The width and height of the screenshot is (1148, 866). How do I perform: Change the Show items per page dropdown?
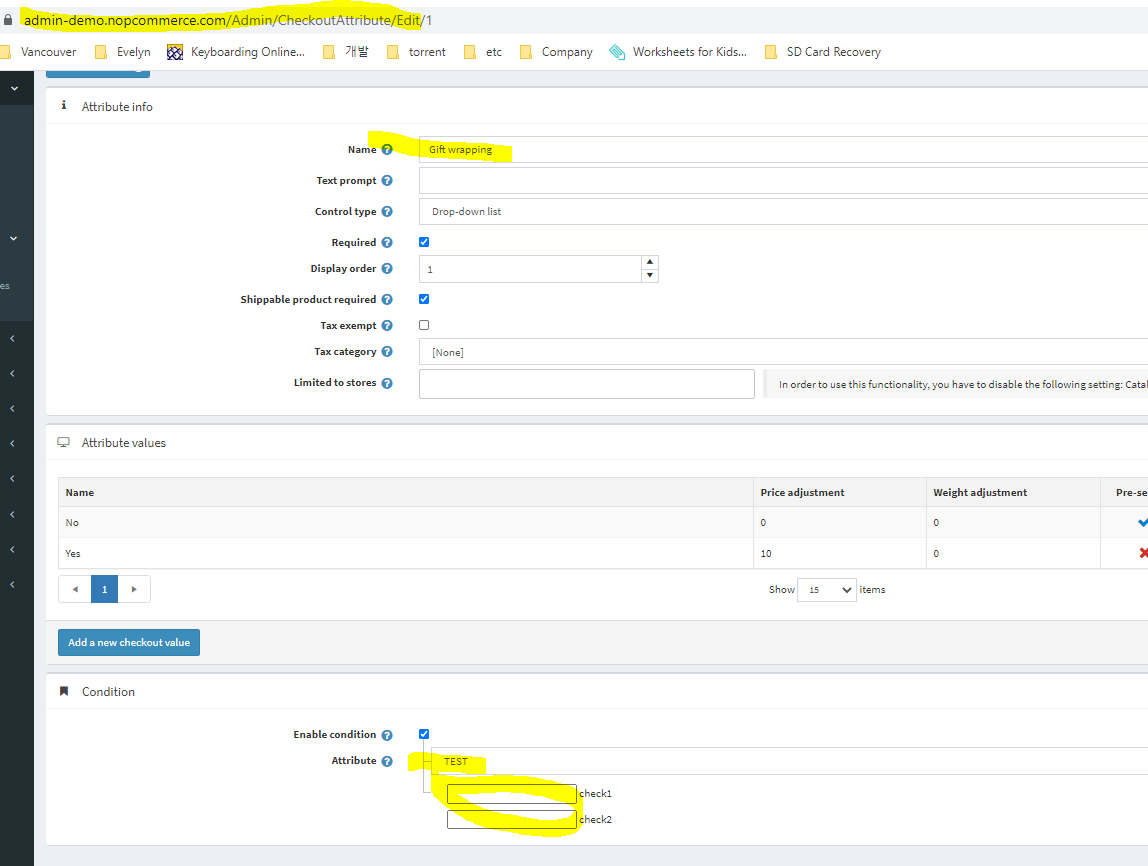pos(826,589)
